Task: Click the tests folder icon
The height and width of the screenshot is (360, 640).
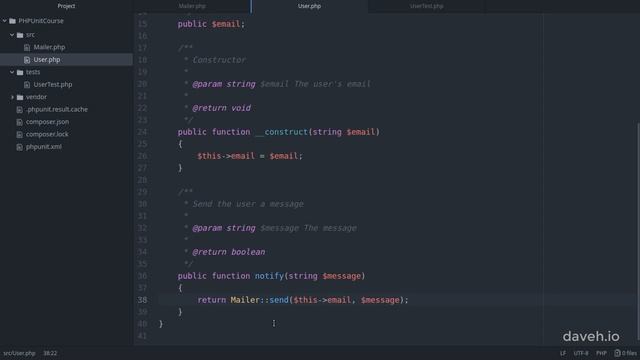Action: pyautogui.click(x=20, y=72)
